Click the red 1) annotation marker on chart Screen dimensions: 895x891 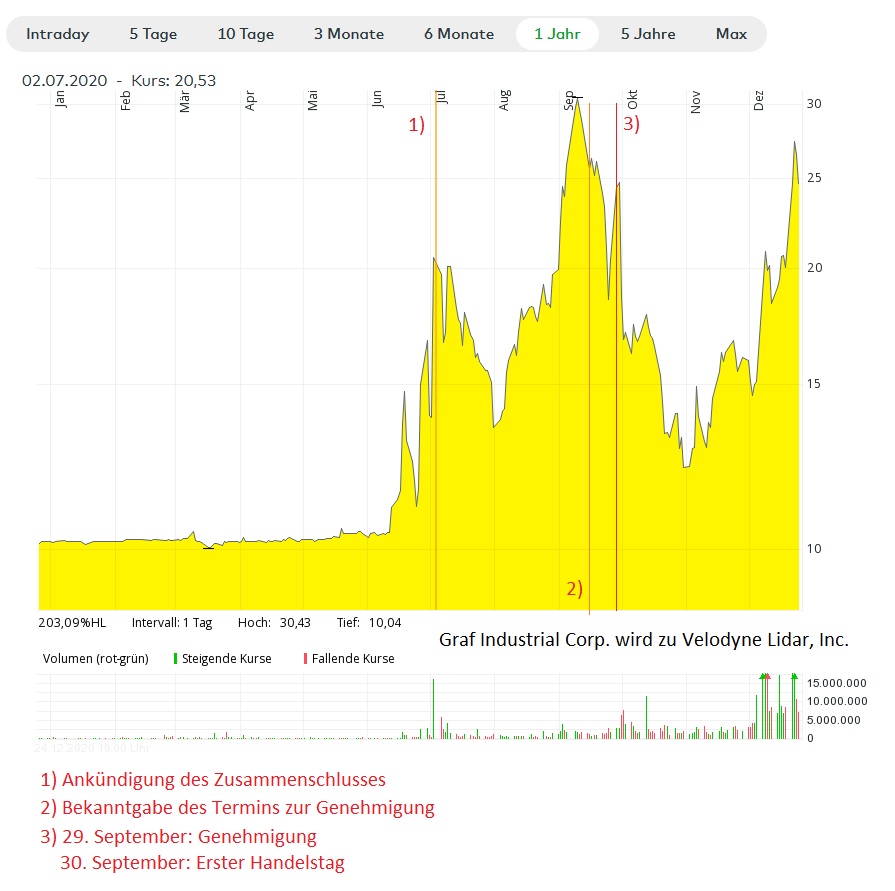(x=416, y=125)
